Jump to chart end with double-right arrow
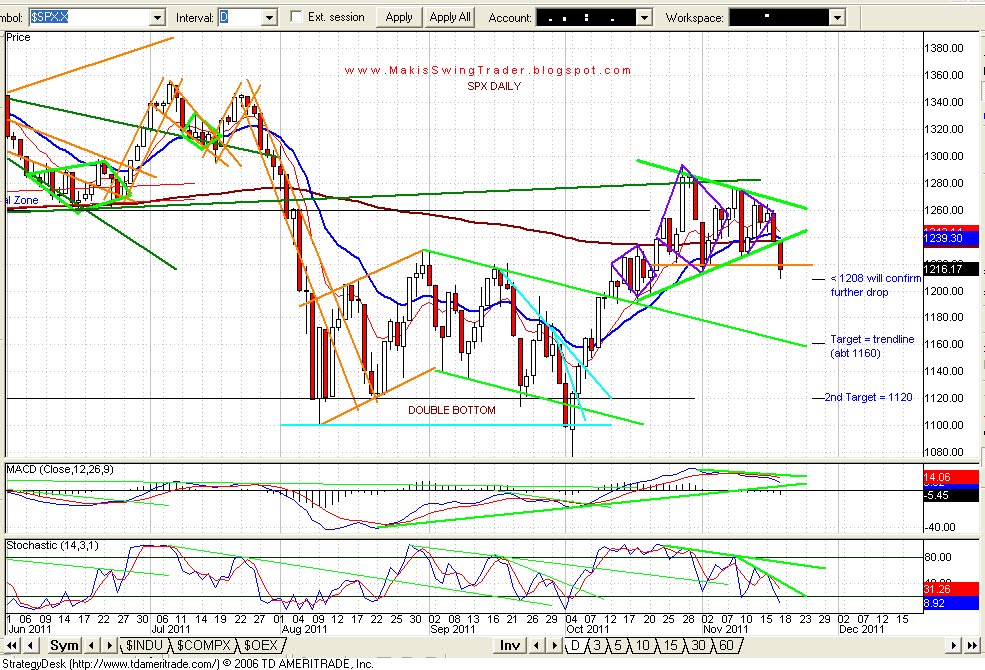985x670 pixels. 972,645
